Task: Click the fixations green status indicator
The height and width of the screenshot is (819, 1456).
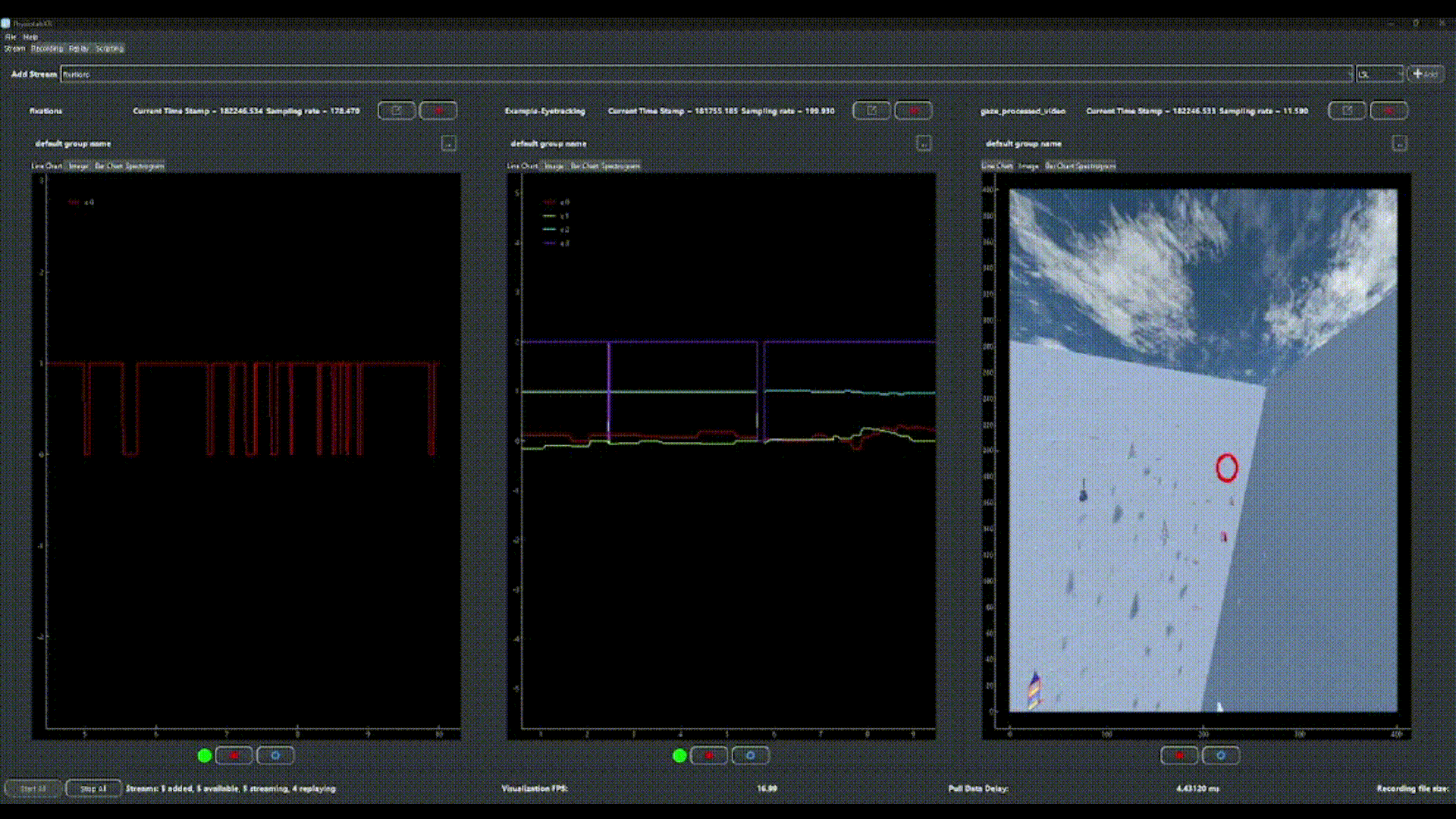Action: 204,755
